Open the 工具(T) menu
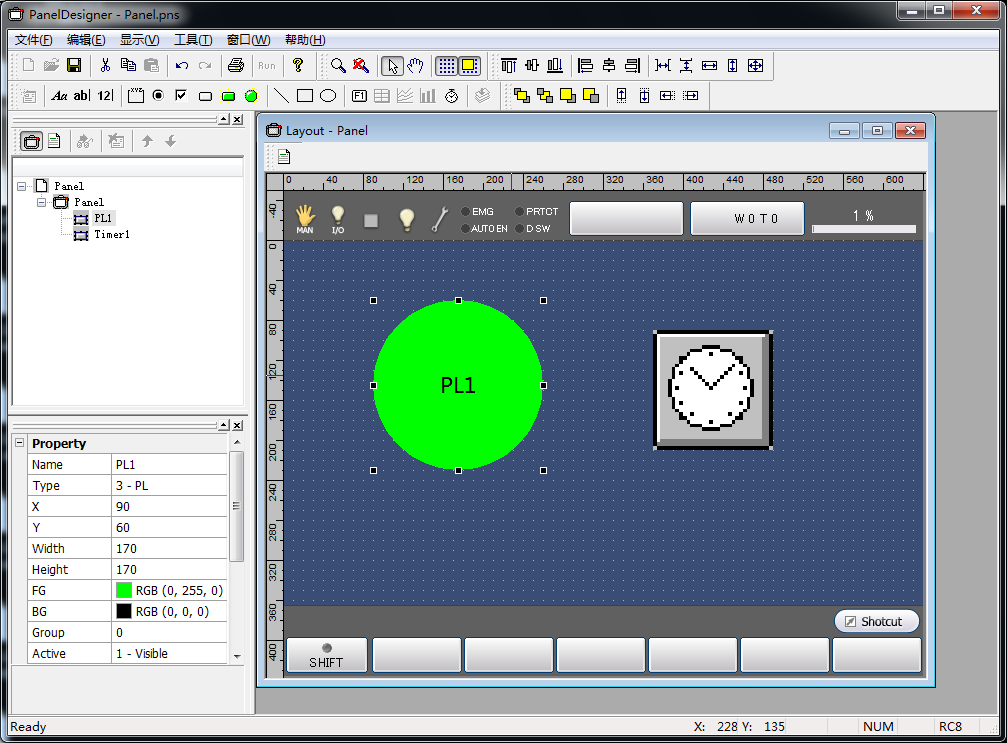The width and height of the screenshot is (1007, 743). 192,40
